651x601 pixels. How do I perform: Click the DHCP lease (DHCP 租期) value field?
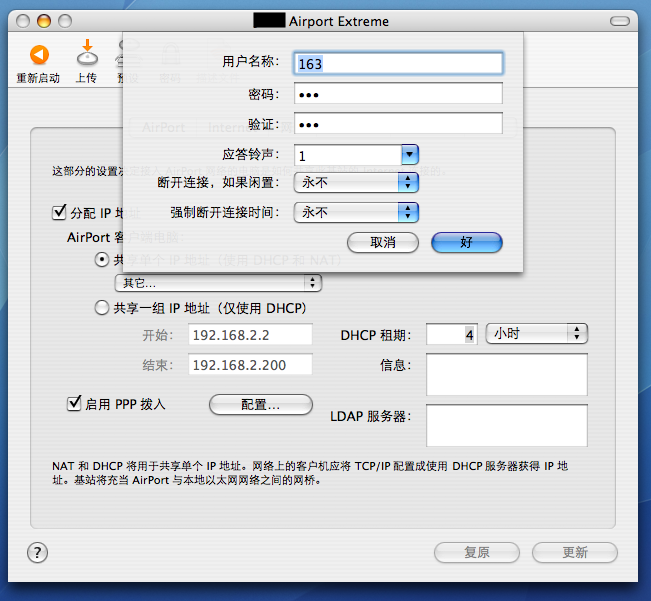pyautogui.click(x=452, y=334)
